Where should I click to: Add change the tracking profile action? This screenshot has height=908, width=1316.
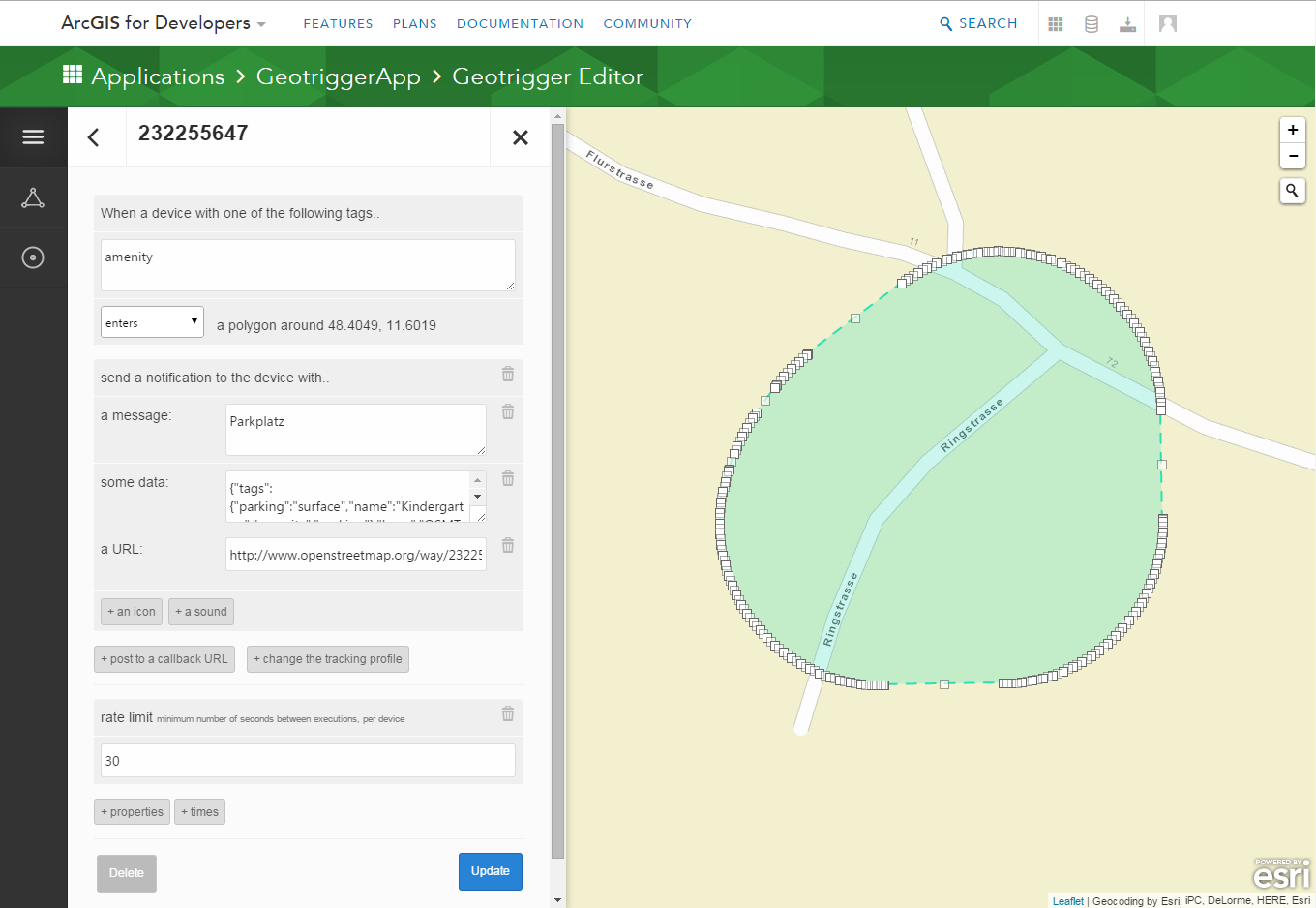(x=328, y=659)
